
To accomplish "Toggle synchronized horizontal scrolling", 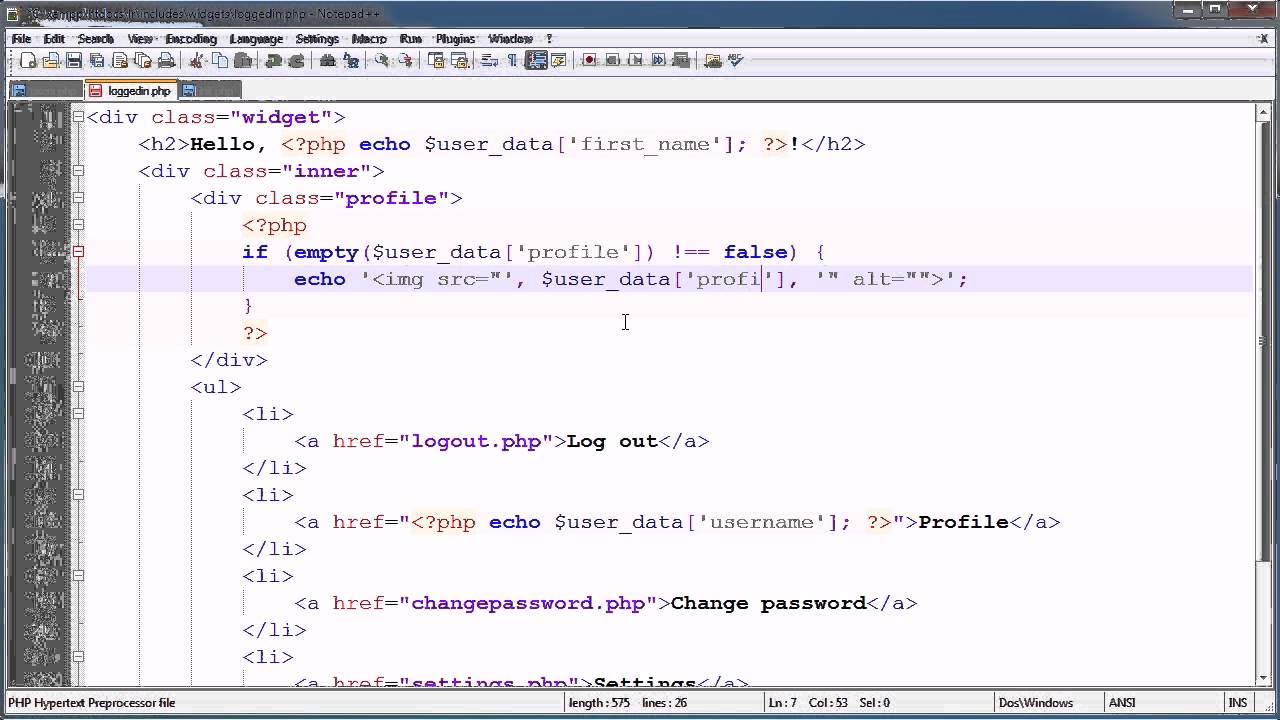I will click(459, 61).
